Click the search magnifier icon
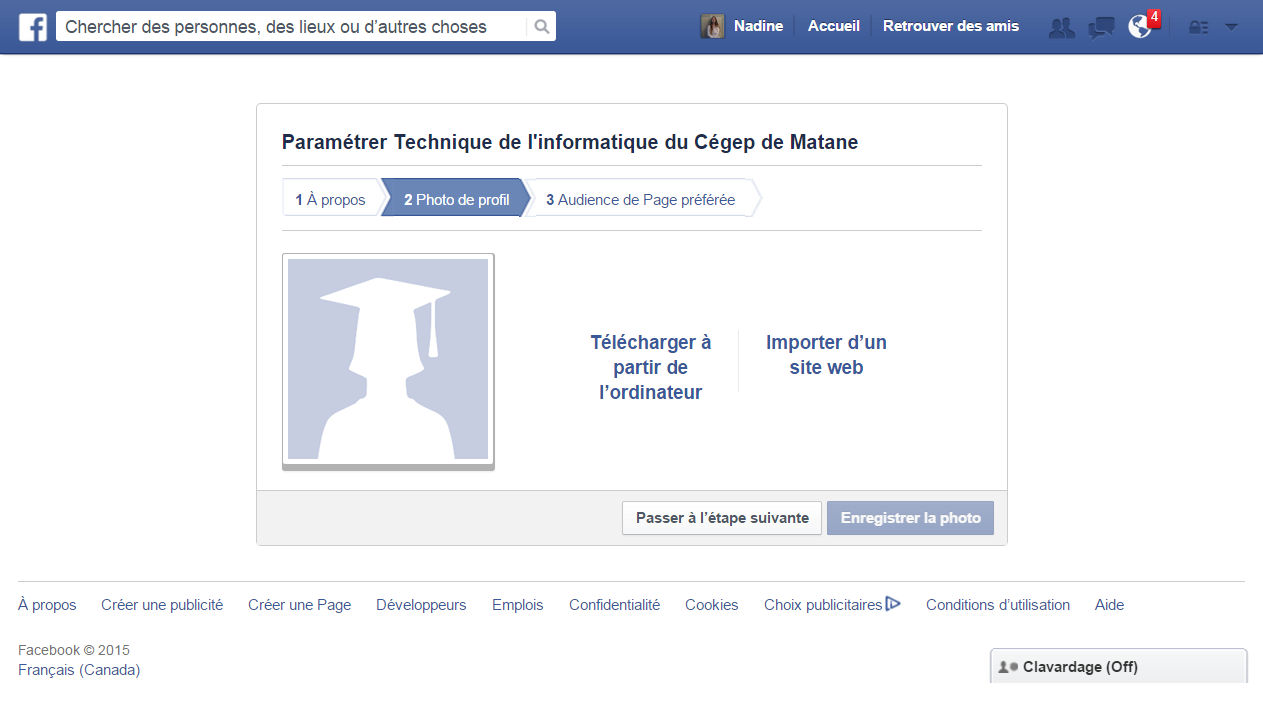The height and width of the screenshot is (705, 1263). pyautogui.click(x=541, y=27)
